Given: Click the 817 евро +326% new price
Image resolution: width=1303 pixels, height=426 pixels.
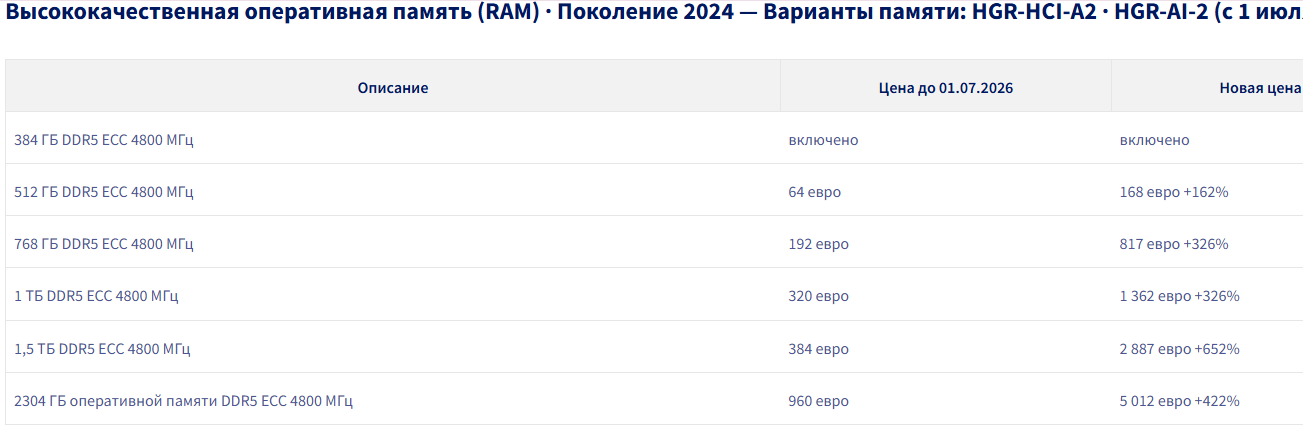Looking at the screenshot, I should [x=1174, y=244].
